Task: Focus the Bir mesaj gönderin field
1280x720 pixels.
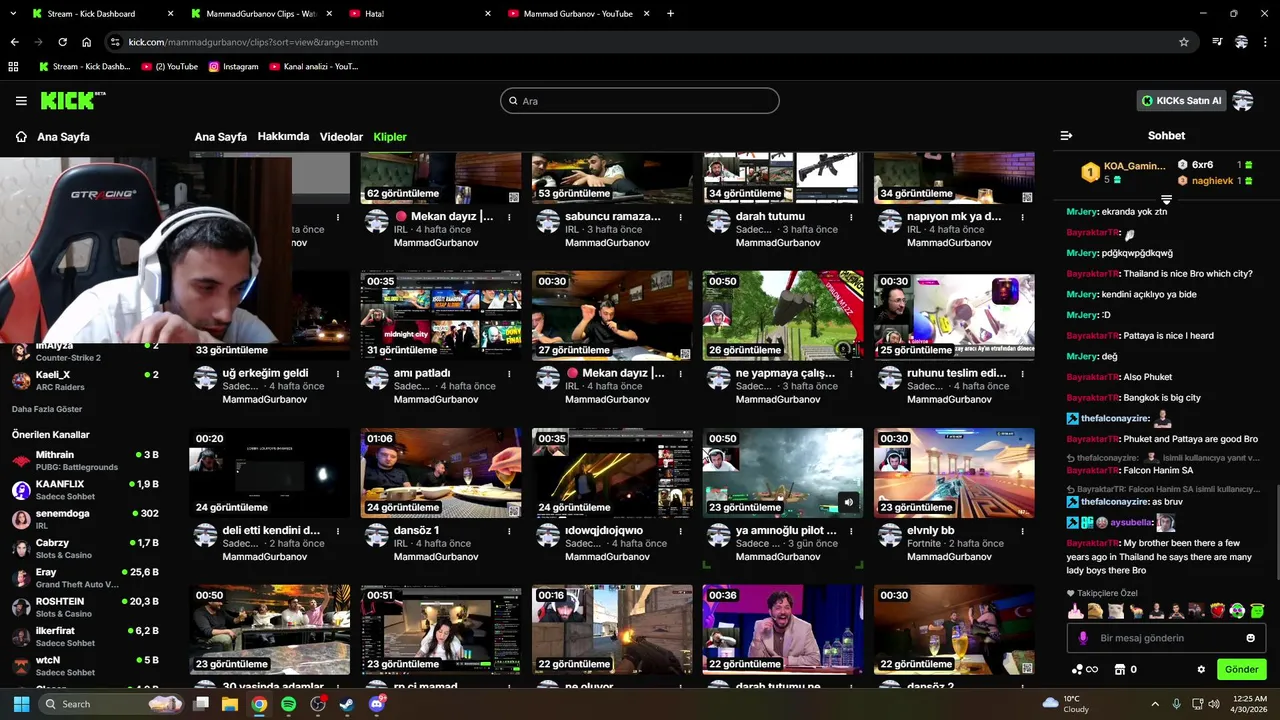Action: click(1166, 638)
